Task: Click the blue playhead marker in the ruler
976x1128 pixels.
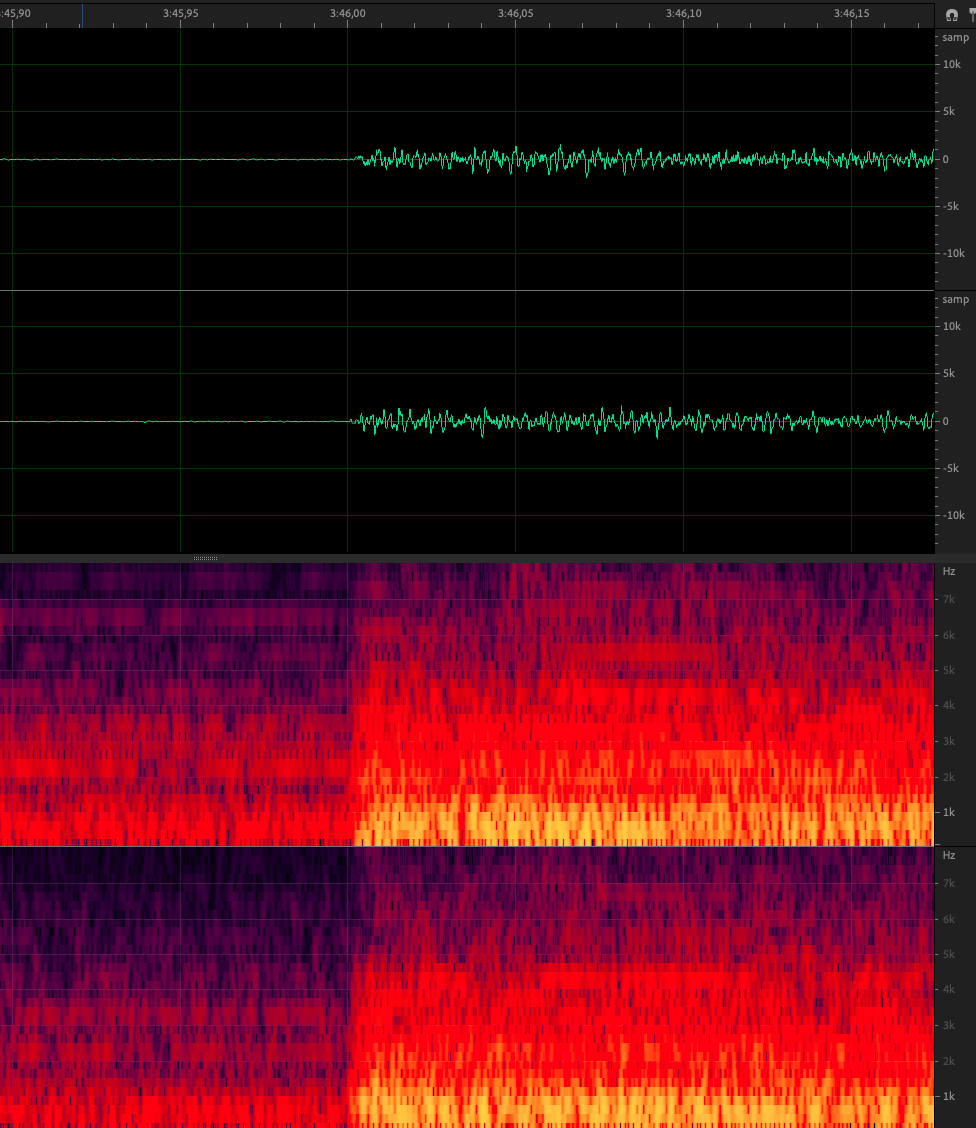Action: [x=82, y=14]
